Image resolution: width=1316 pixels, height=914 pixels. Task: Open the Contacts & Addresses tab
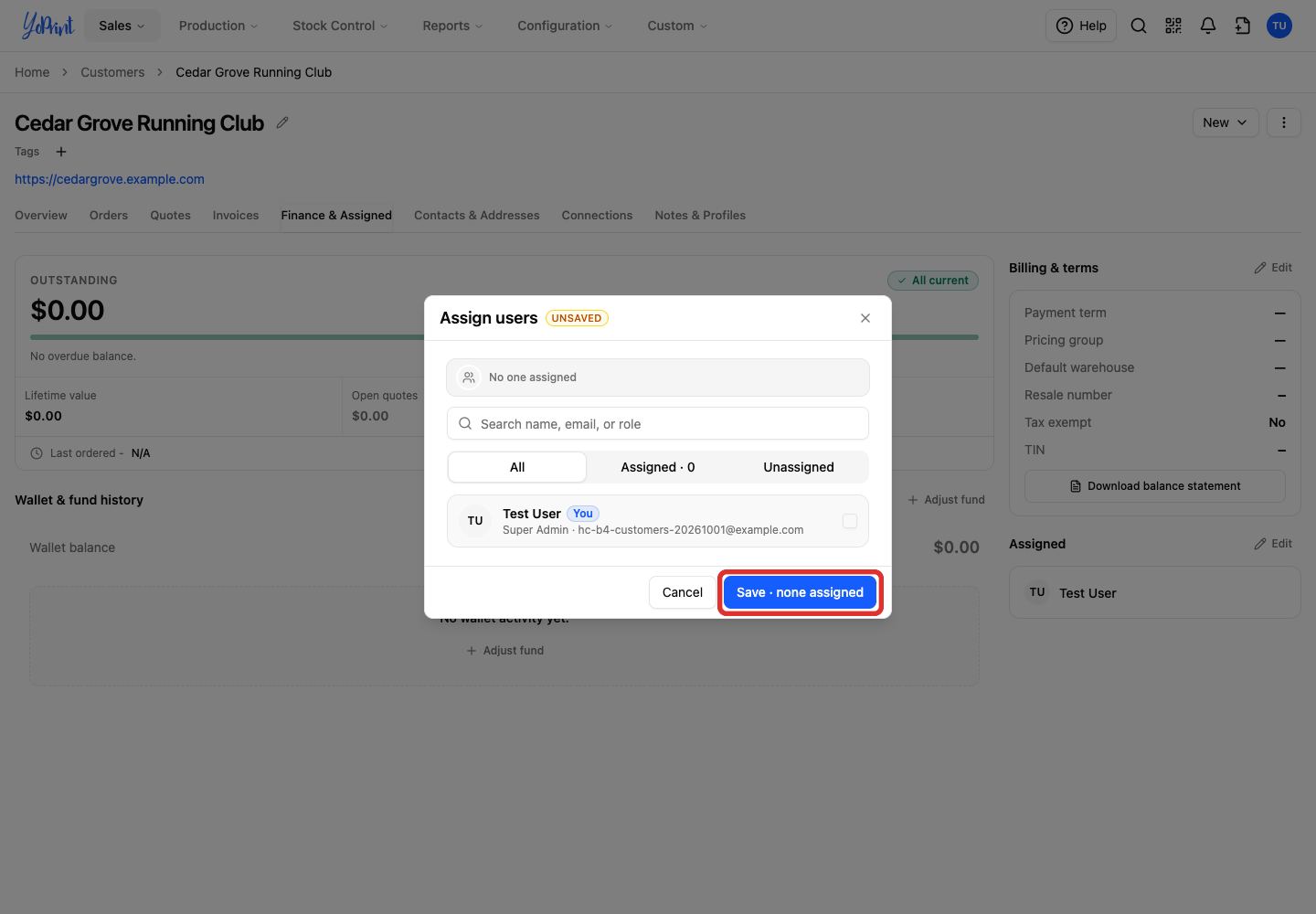pos(477,216)
